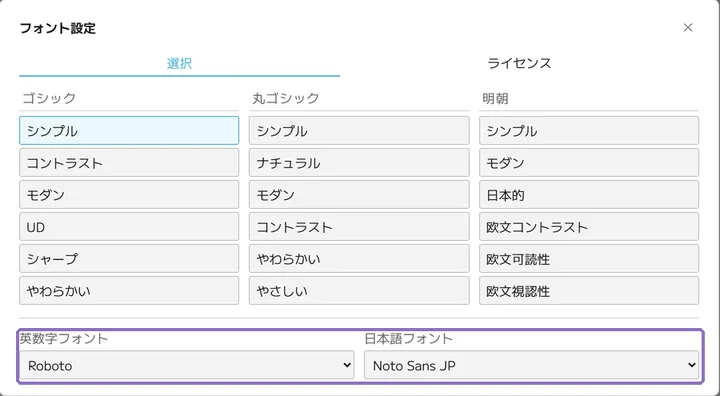Image resolution: width=720 pixels, height=396 pixels.
Task: Click the 丸ゴシック column heading
Action: (x=285, y=98)
